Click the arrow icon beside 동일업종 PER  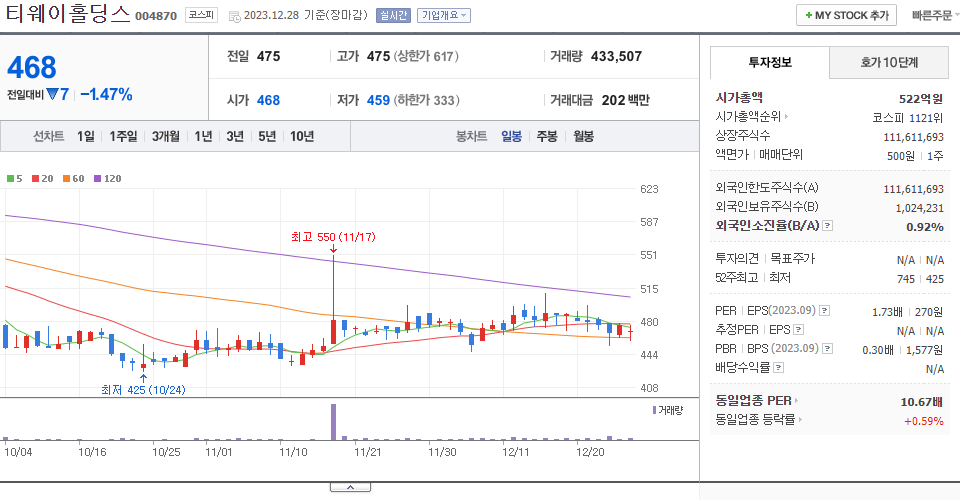[796, 401]
